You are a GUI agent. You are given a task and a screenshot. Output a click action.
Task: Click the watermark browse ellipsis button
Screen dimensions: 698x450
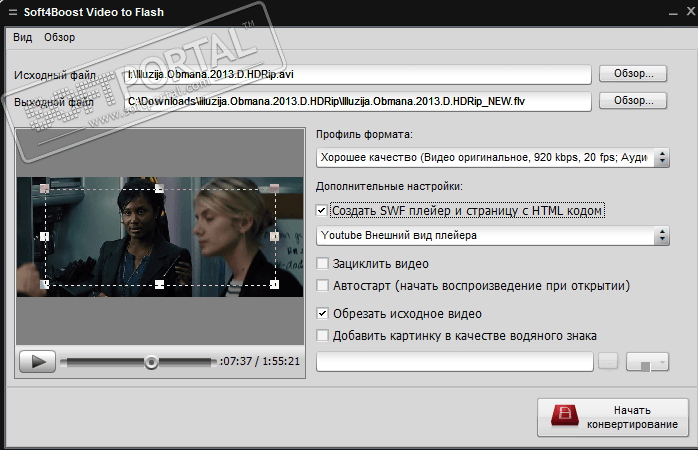click(608, 361)
